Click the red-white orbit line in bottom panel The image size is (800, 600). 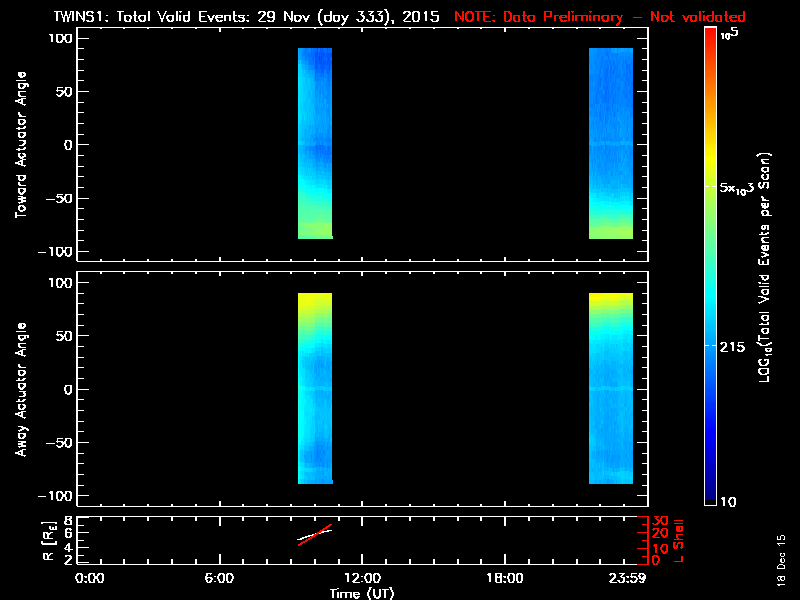(x=314, y=534)
